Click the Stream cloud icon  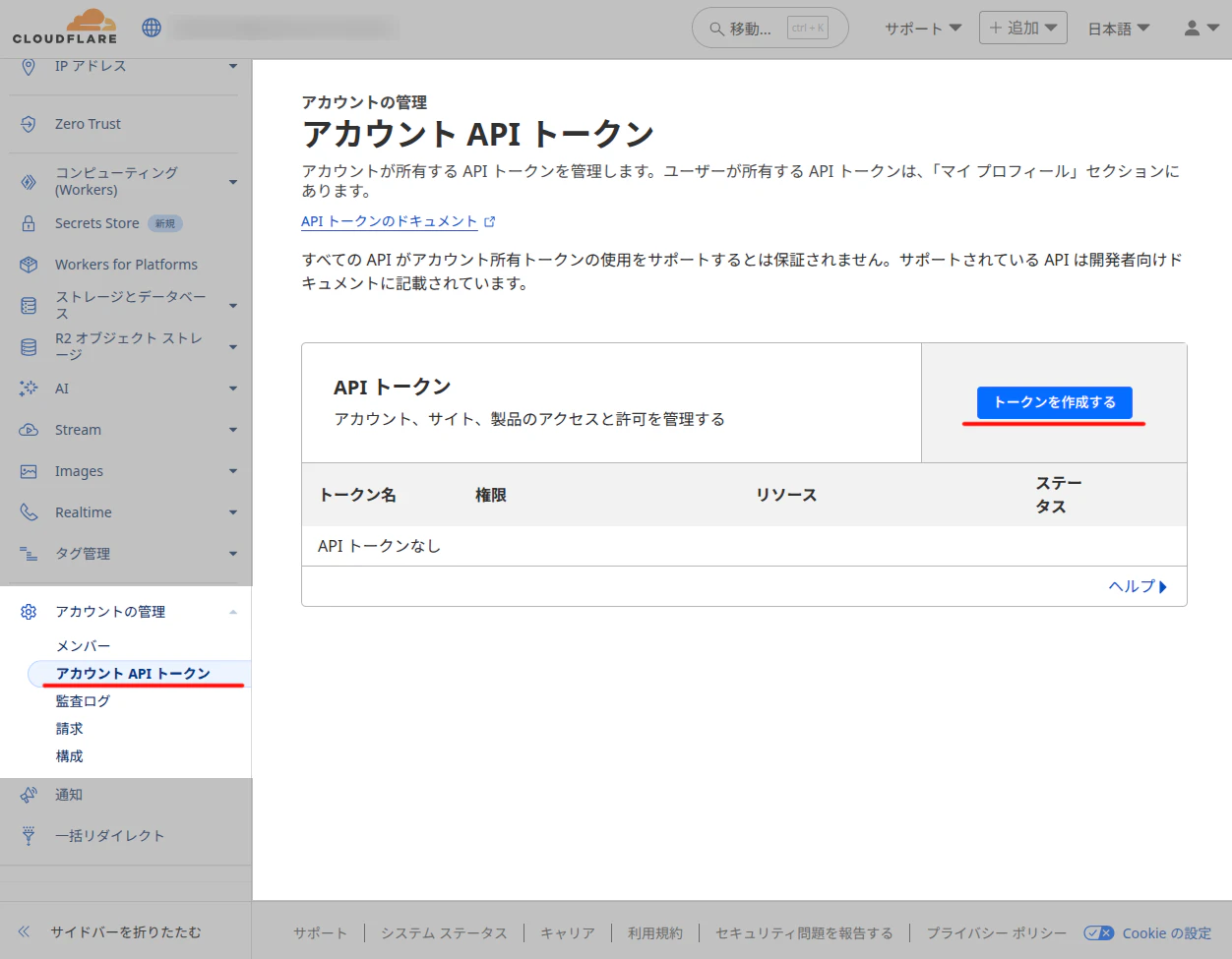[x=29, y=430]
